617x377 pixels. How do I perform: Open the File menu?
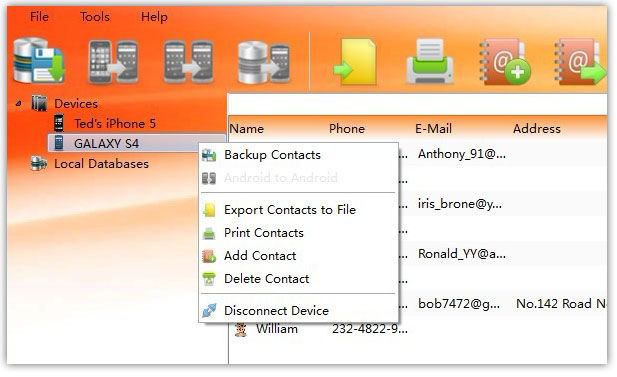pos(39,17)
